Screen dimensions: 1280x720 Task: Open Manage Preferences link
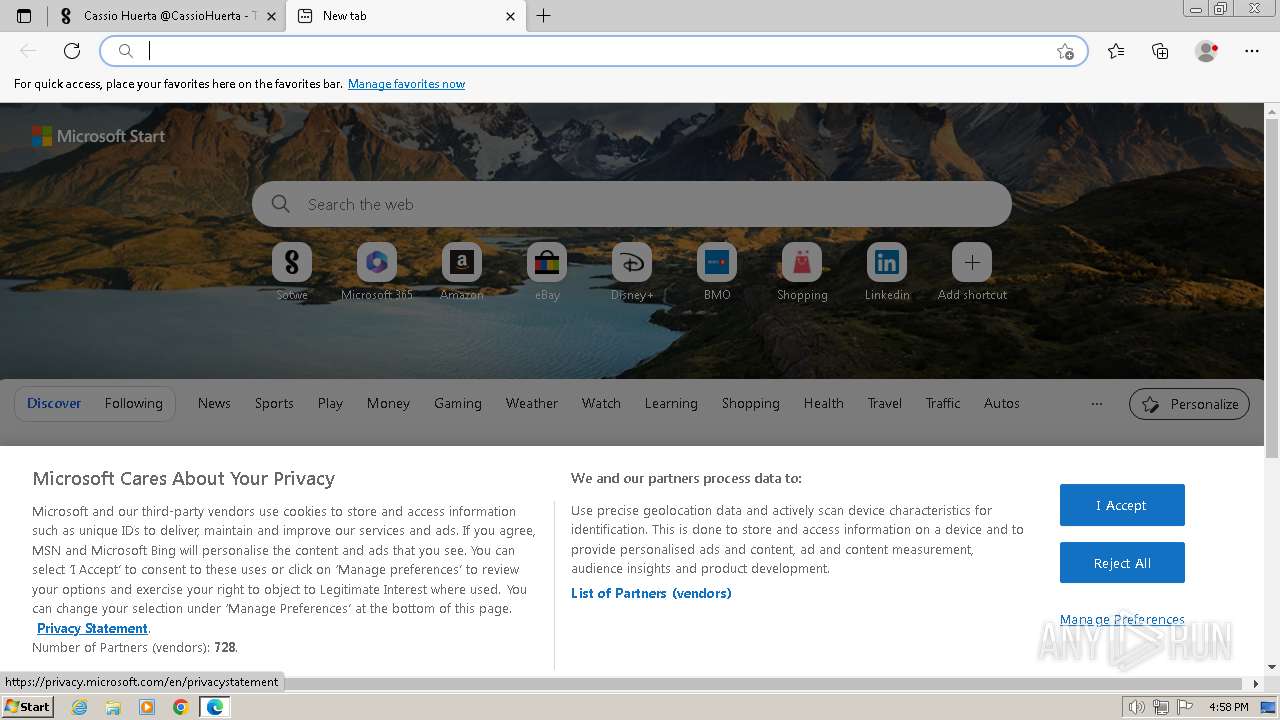pyautogui.click(x=1122, y=620)
